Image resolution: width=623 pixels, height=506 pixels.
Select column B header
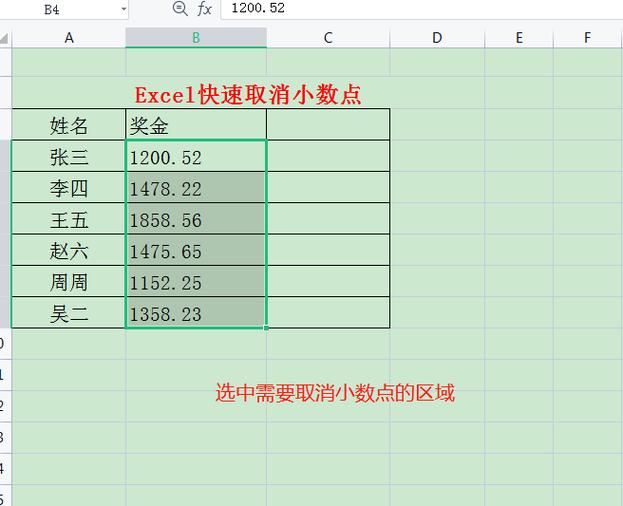(196, 38)
